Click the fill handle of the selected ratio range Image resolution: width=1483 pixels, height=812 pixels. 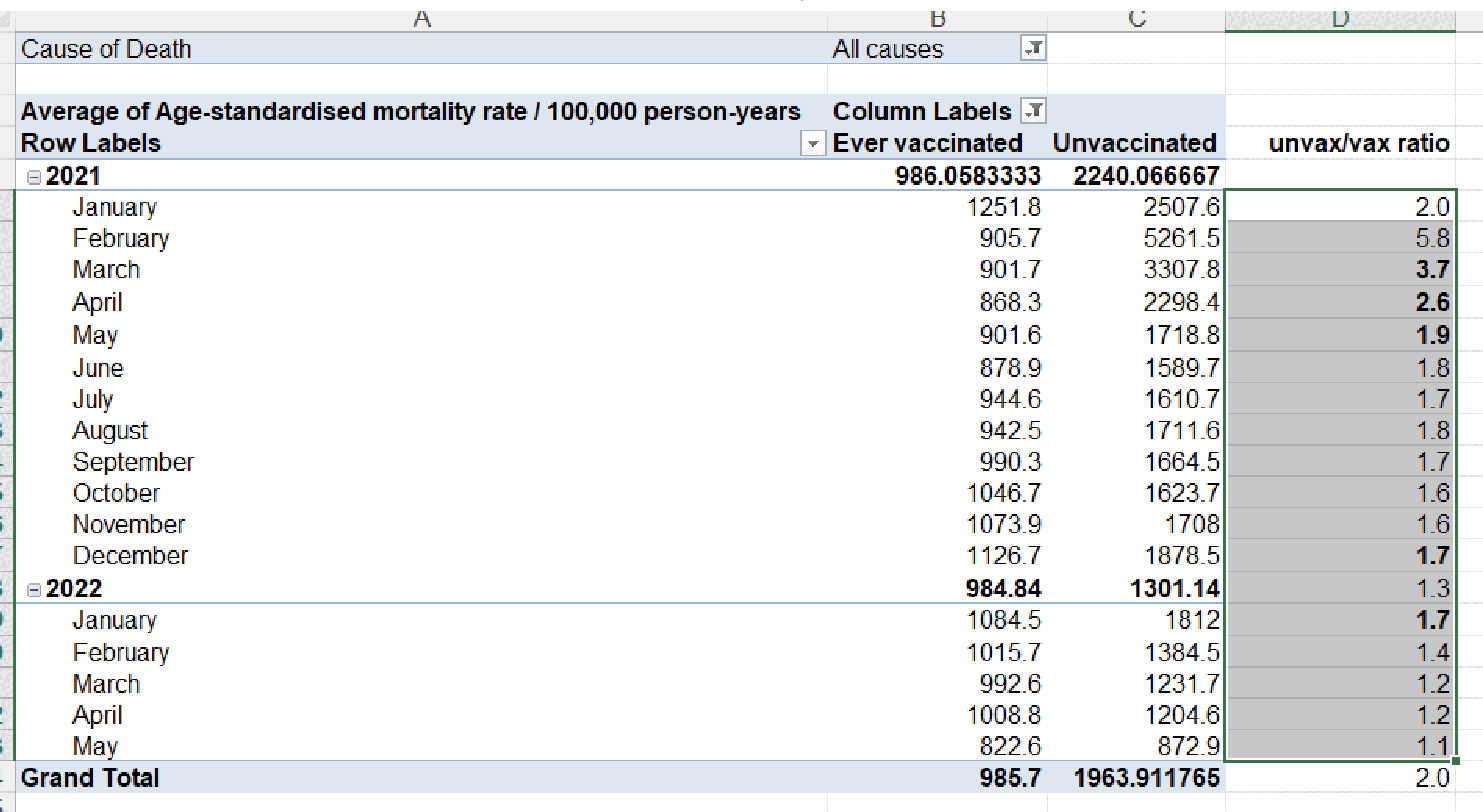(1455, 762)
